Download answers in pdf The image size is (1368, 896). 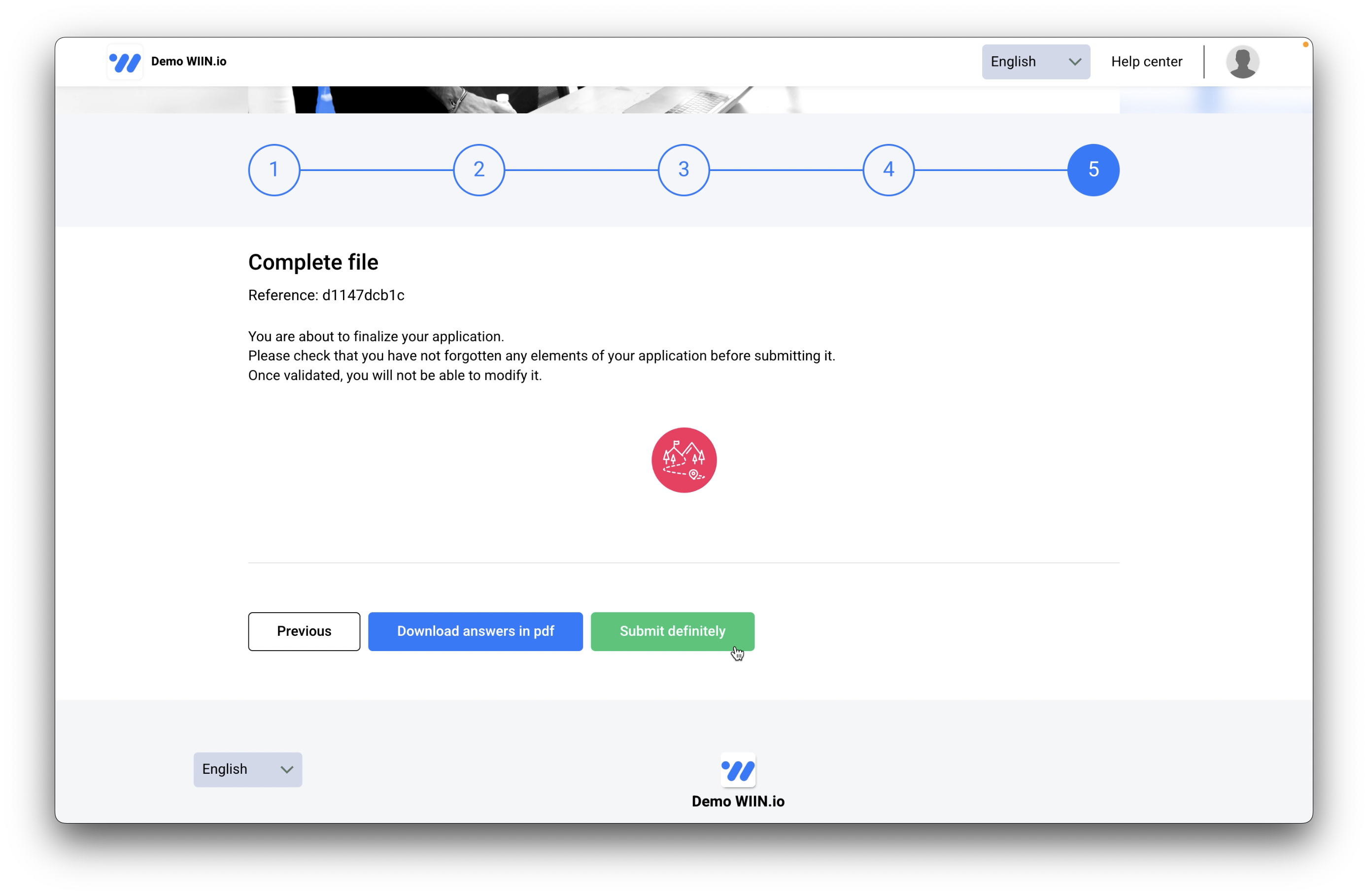point(476,631)
